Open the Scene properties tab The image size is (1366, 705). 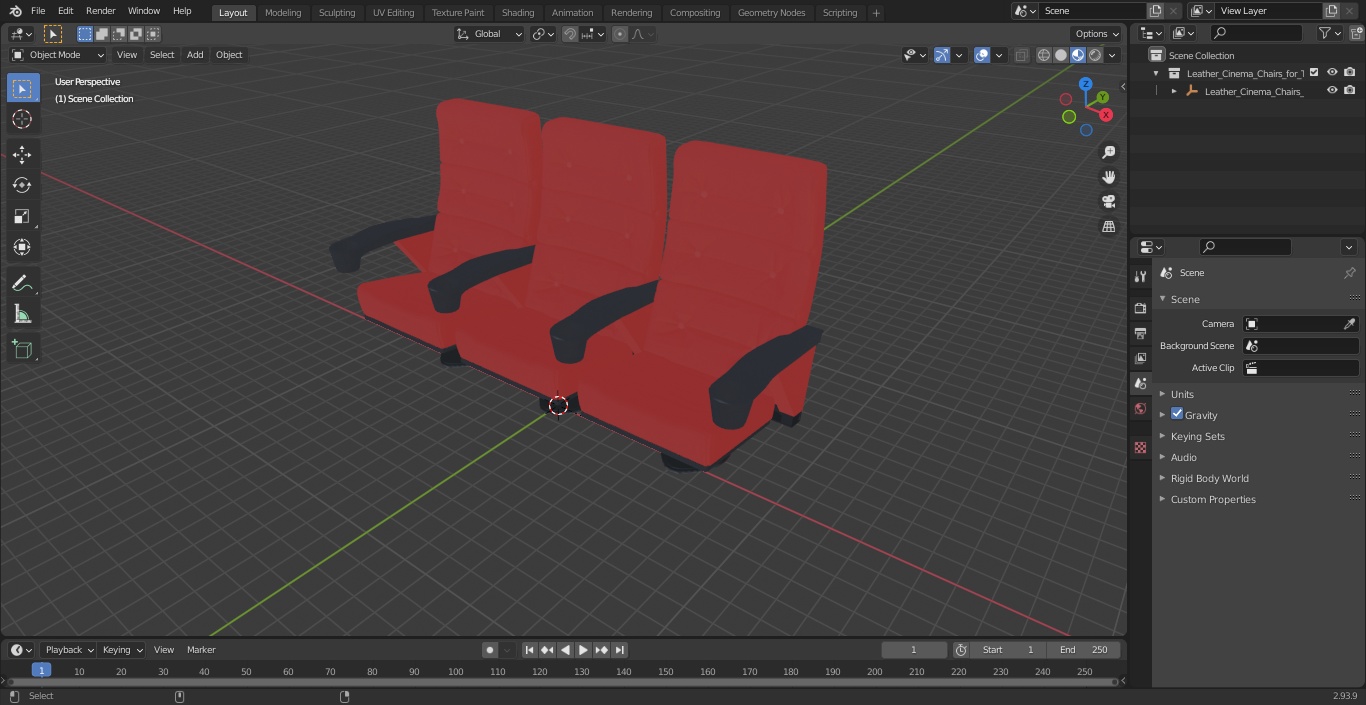point(1140,383)
